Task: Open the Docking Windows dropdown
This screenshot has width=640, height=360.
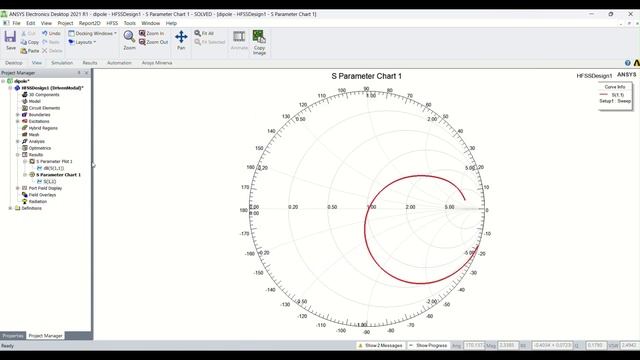Action: point(93,33)
